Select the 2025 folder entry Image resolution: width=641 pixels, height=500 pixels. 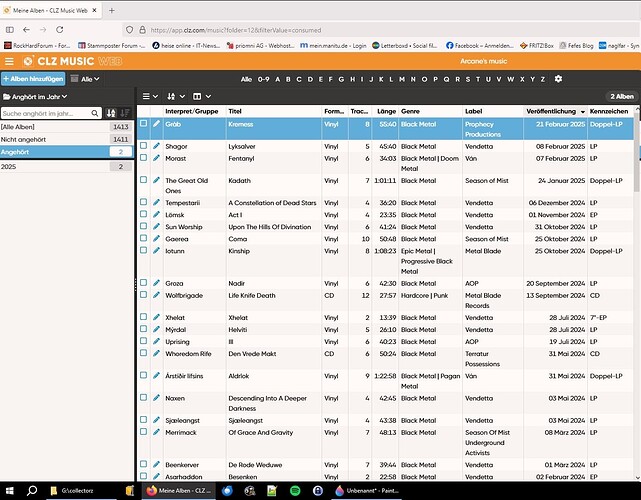pos(66,167)
